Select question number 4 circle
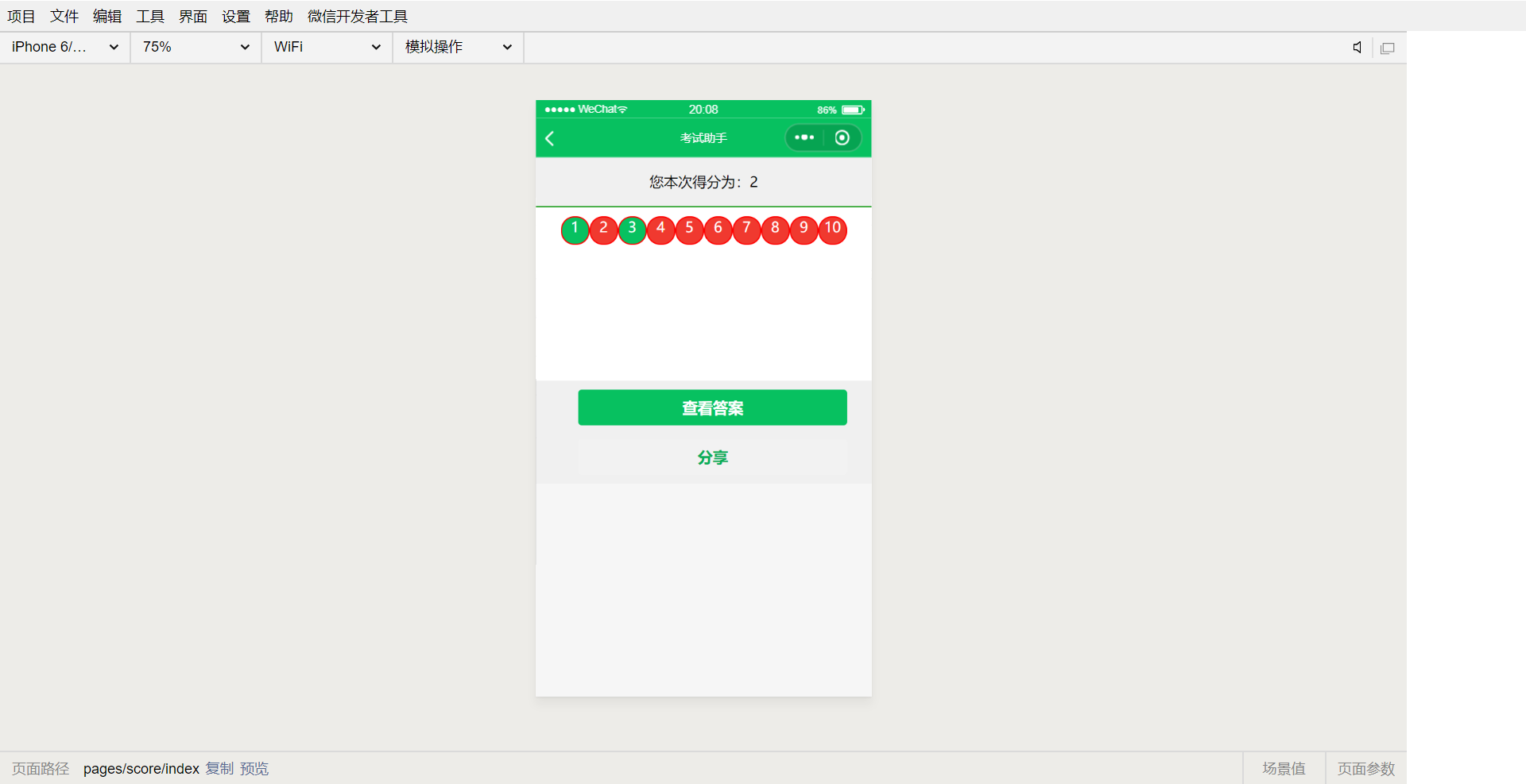The height and width of the screenshot is (784, 1526). (661, 230)
